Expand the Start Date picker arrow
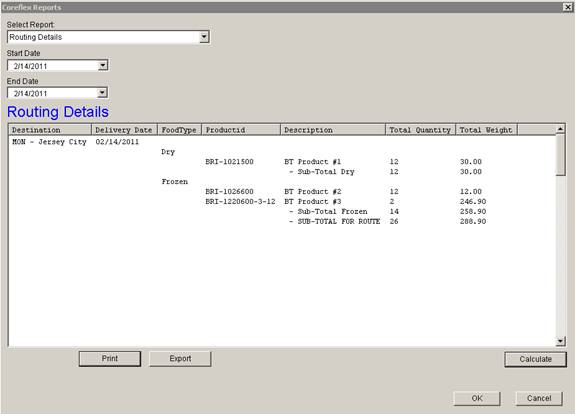This screenshot has height=414, width=575. (103, 66)
